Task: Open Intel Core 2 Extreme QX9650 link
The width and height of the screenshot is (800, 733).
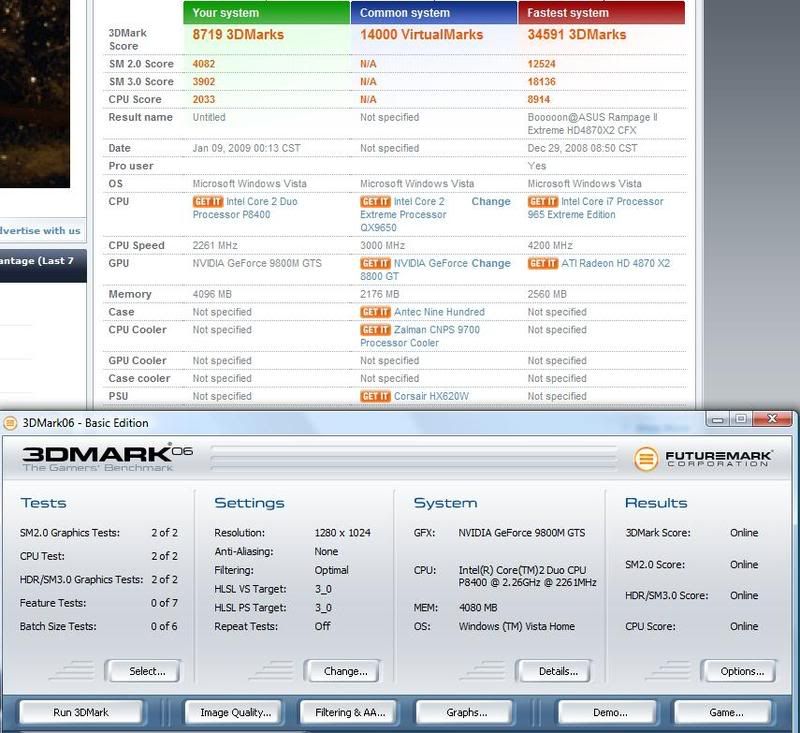Action: click(x=403, y=215)
